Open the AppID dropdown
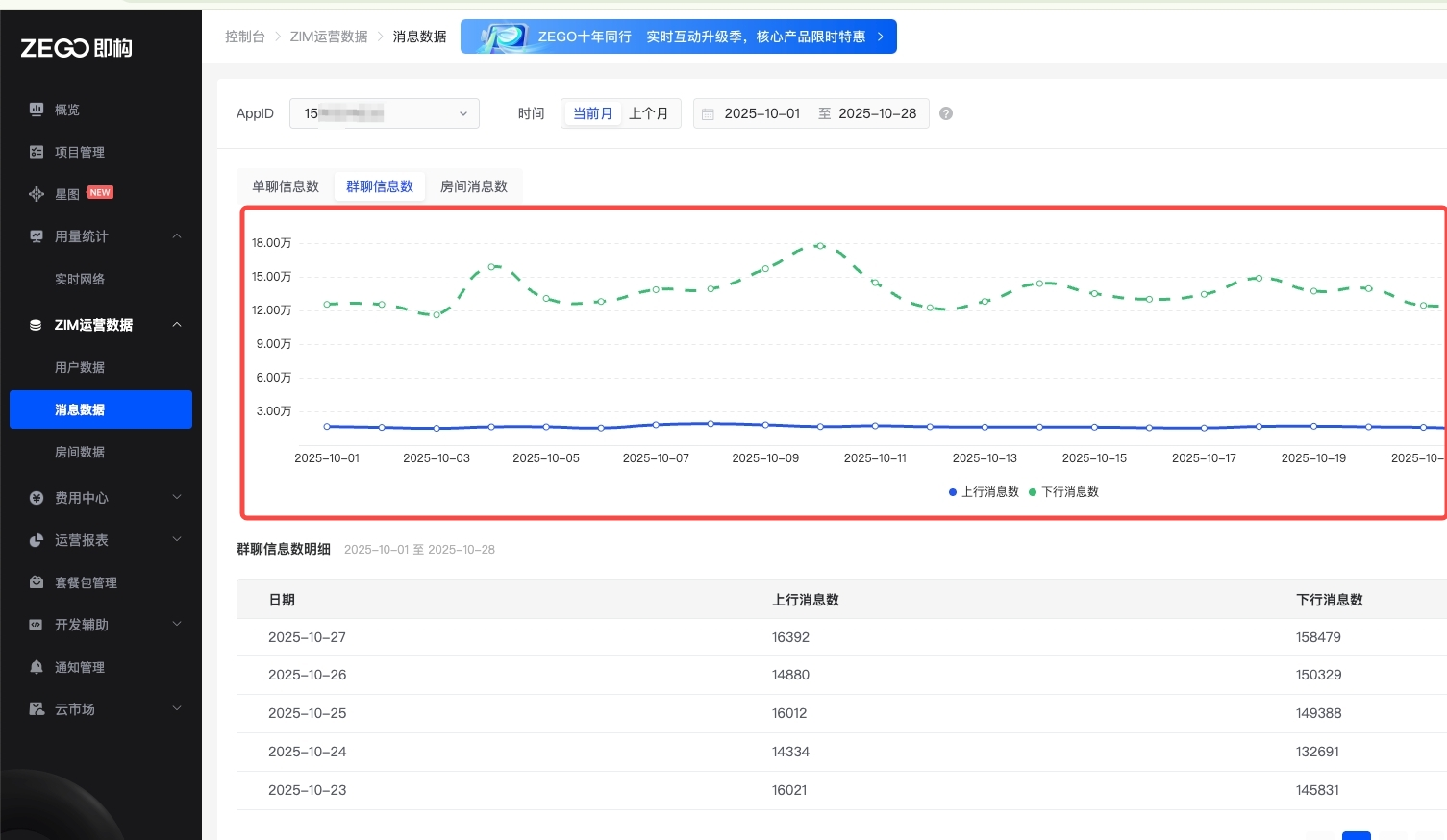 385,113
